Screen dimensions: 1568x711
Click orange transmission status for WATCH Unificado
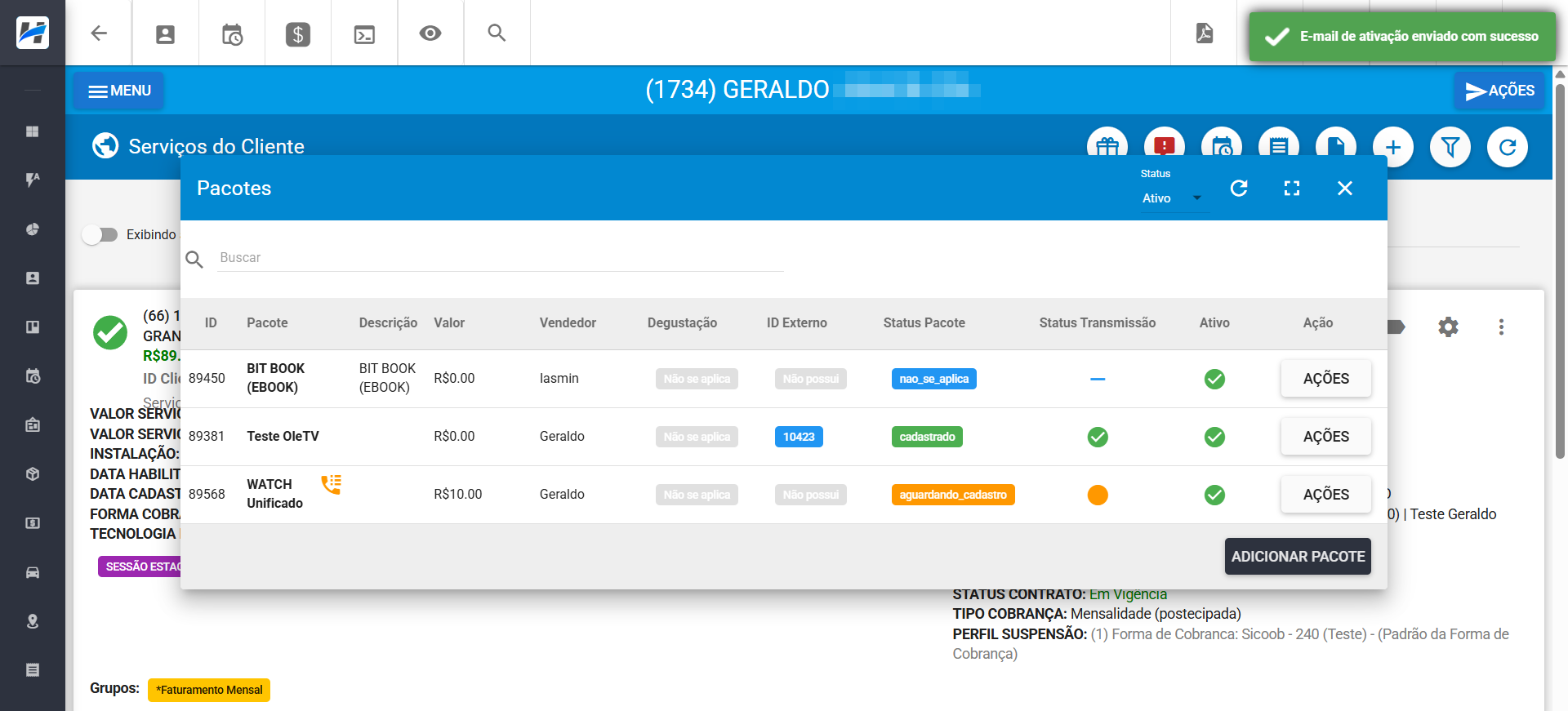point(1098,495)
